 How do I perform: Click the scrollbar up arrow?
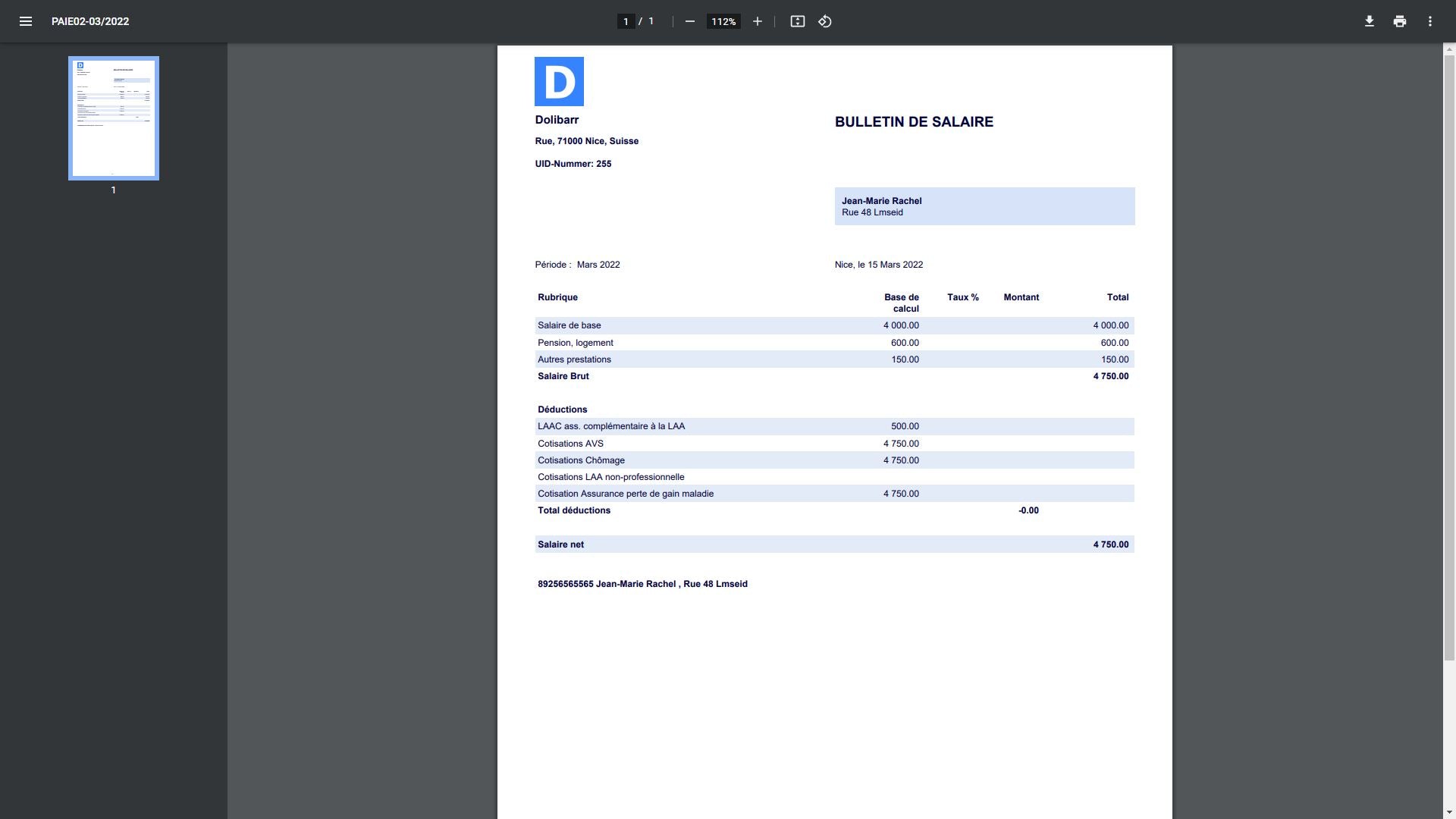(1449, 49)
